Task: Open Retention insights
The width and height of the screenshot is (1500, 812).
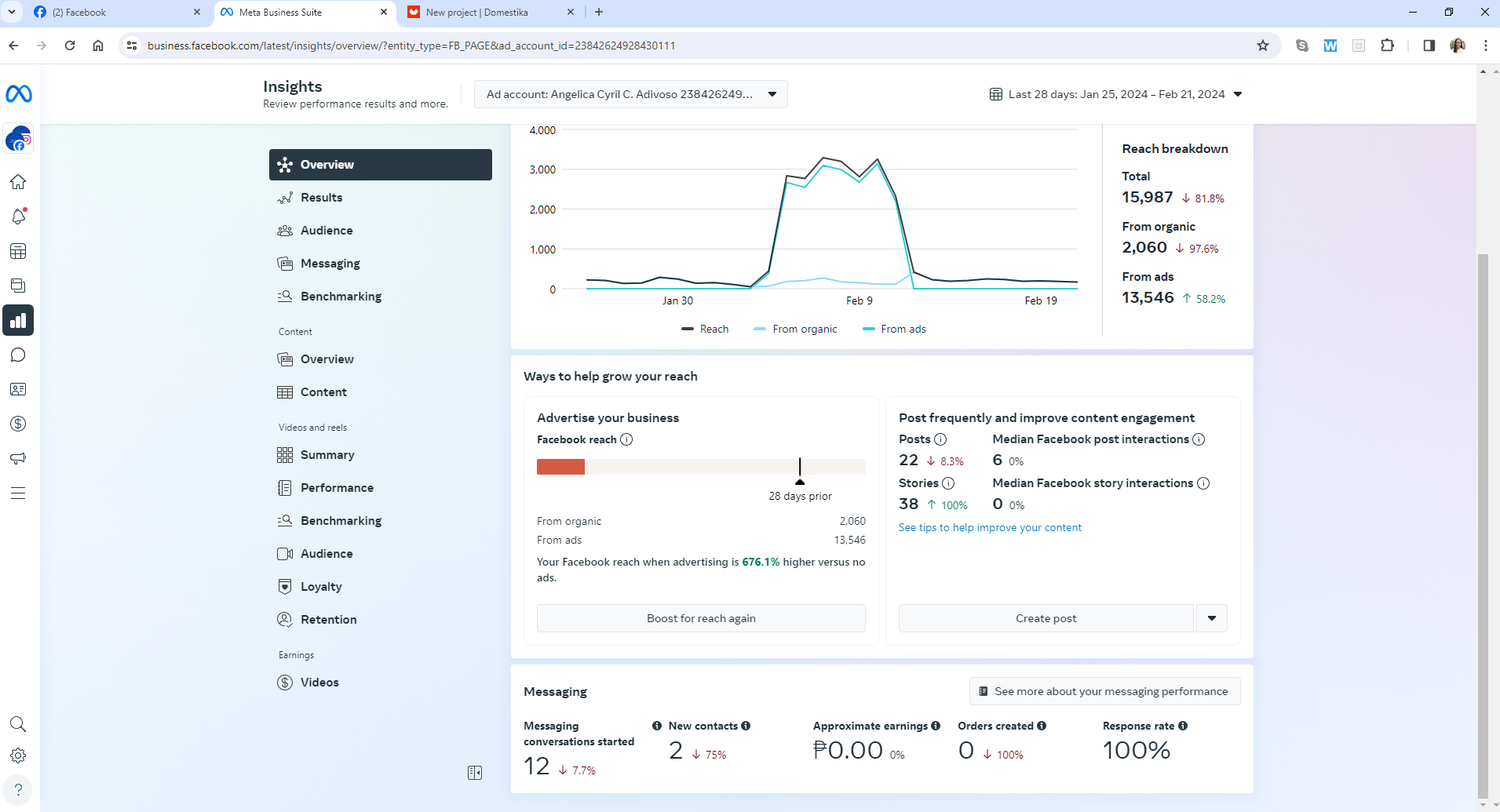Action: (x=381, y=620)
